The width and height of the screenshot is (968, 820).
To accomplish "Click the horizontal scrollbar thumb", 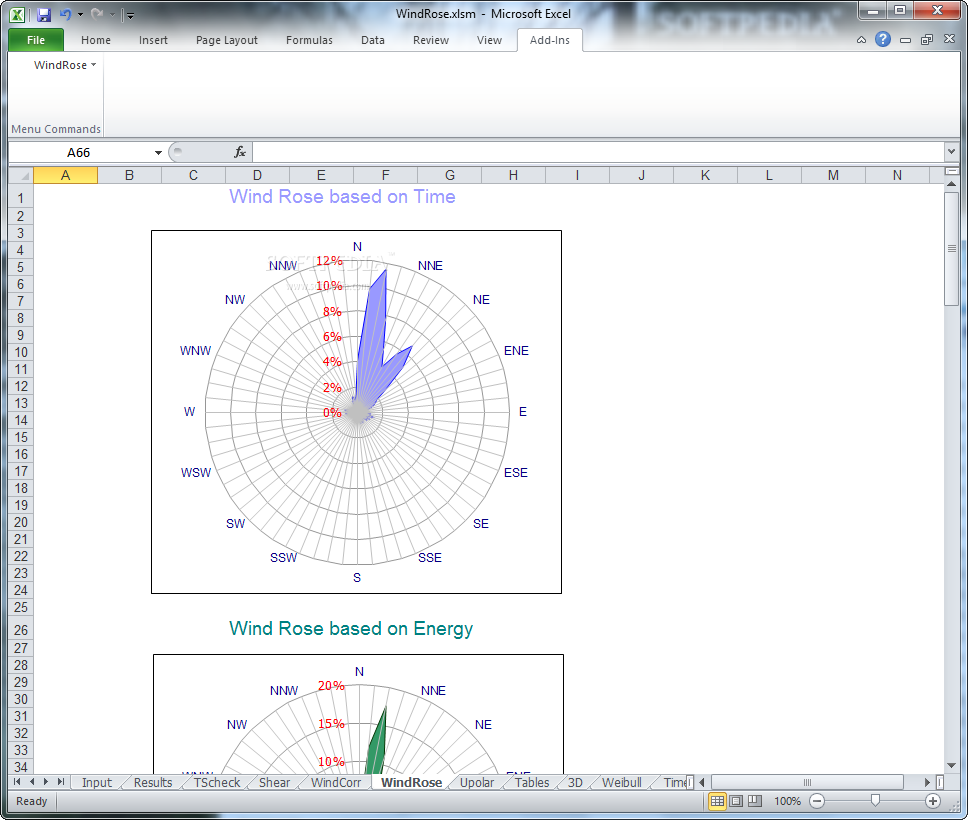I will [x=807, y=782].
